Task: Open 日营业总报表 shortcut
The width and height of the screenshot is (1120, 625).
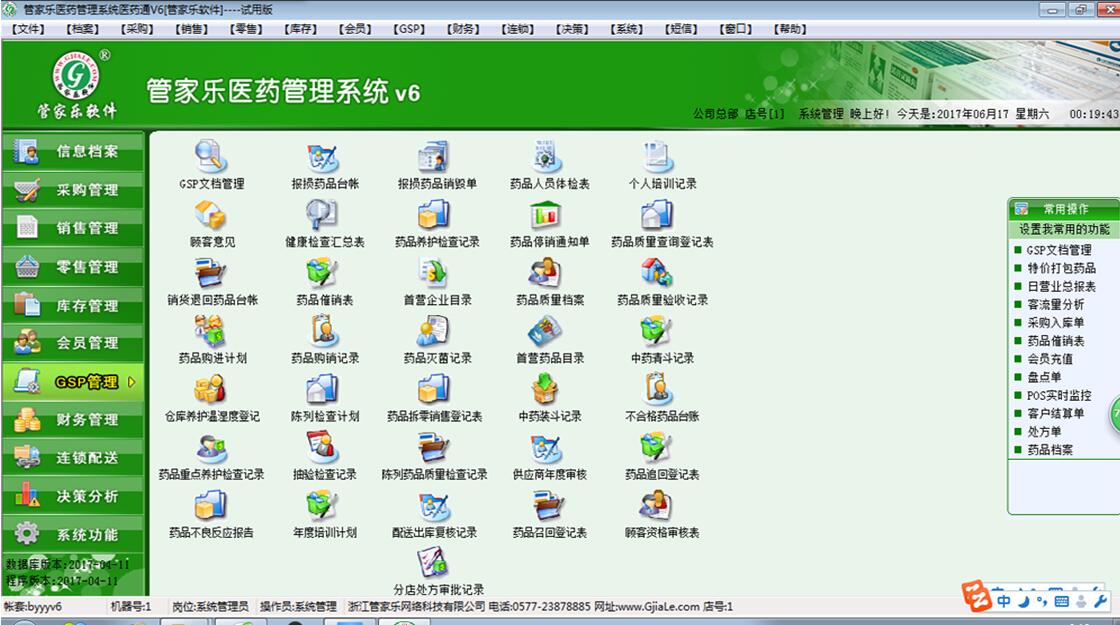Action: pos(1061,286)
